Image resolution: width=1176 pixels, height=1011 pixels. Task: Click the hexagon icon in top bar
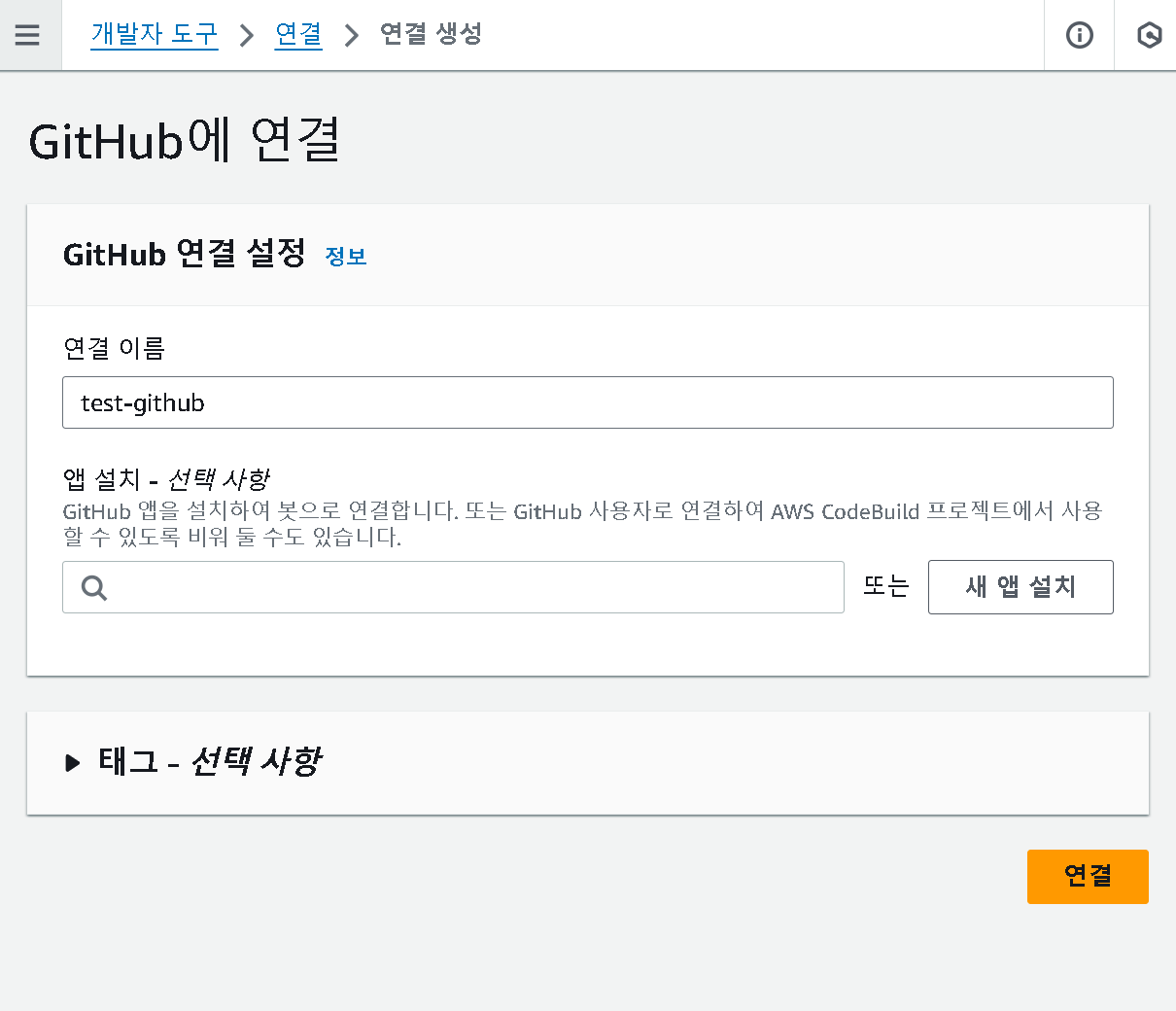click(x=1149, y=35)
